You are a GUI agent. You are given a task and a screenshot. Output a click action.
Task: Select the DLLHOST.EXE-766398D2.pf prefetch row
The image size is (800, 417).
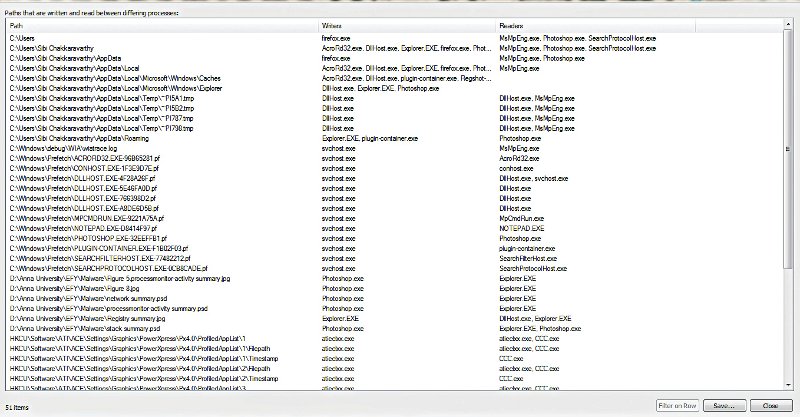(x=394, y=199)
